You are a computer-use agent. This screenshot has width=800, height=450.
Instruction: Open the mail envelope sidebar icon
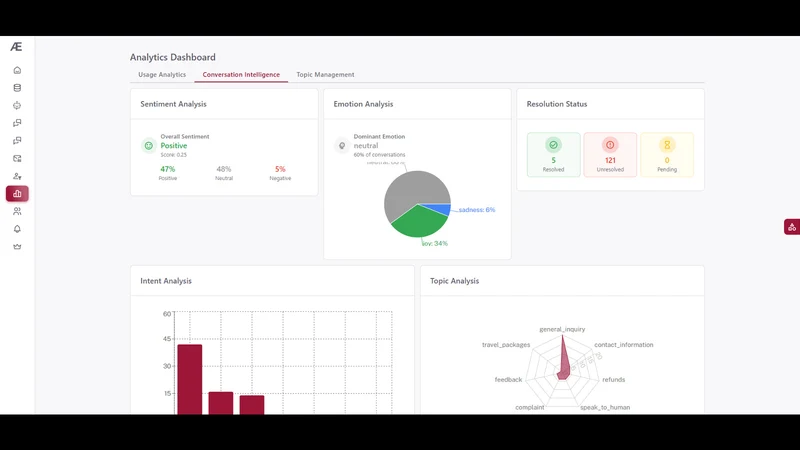pyautogui.click(x=17, y=159)
